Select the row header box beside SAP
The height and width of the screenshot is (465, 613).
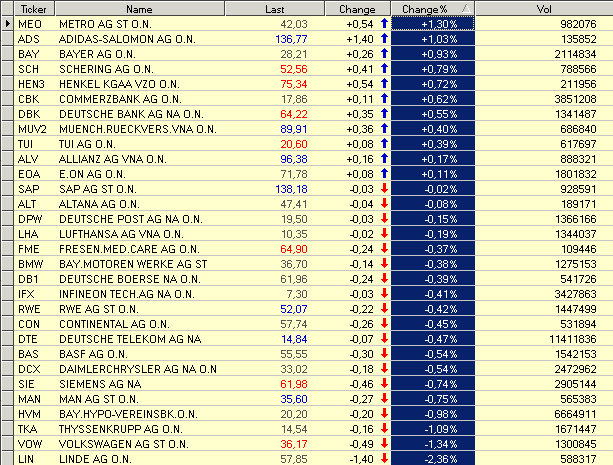[x=7, y=189]
